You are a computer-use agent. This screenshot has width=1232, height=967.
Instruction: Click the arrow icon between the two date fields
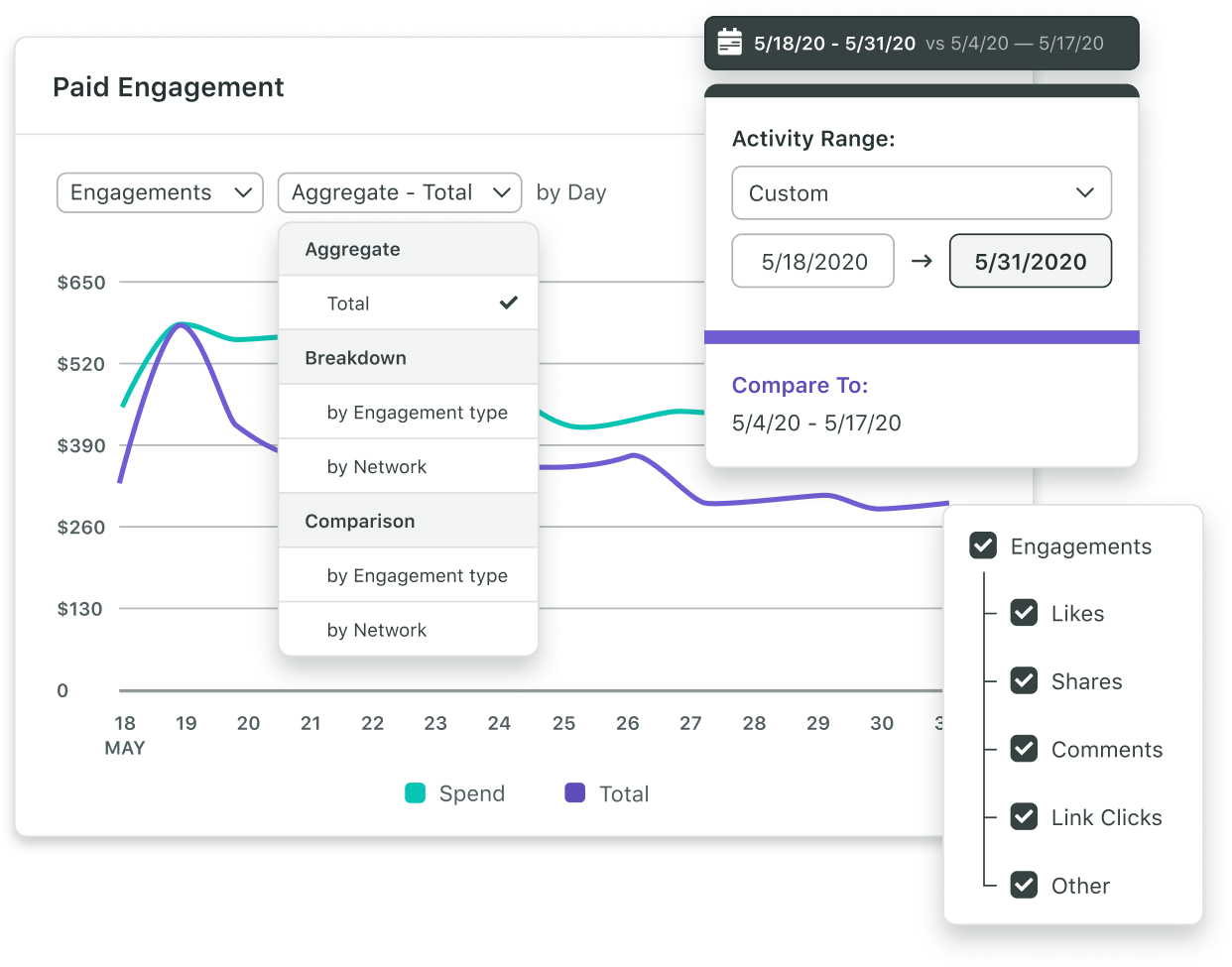[x=922, y=261]
